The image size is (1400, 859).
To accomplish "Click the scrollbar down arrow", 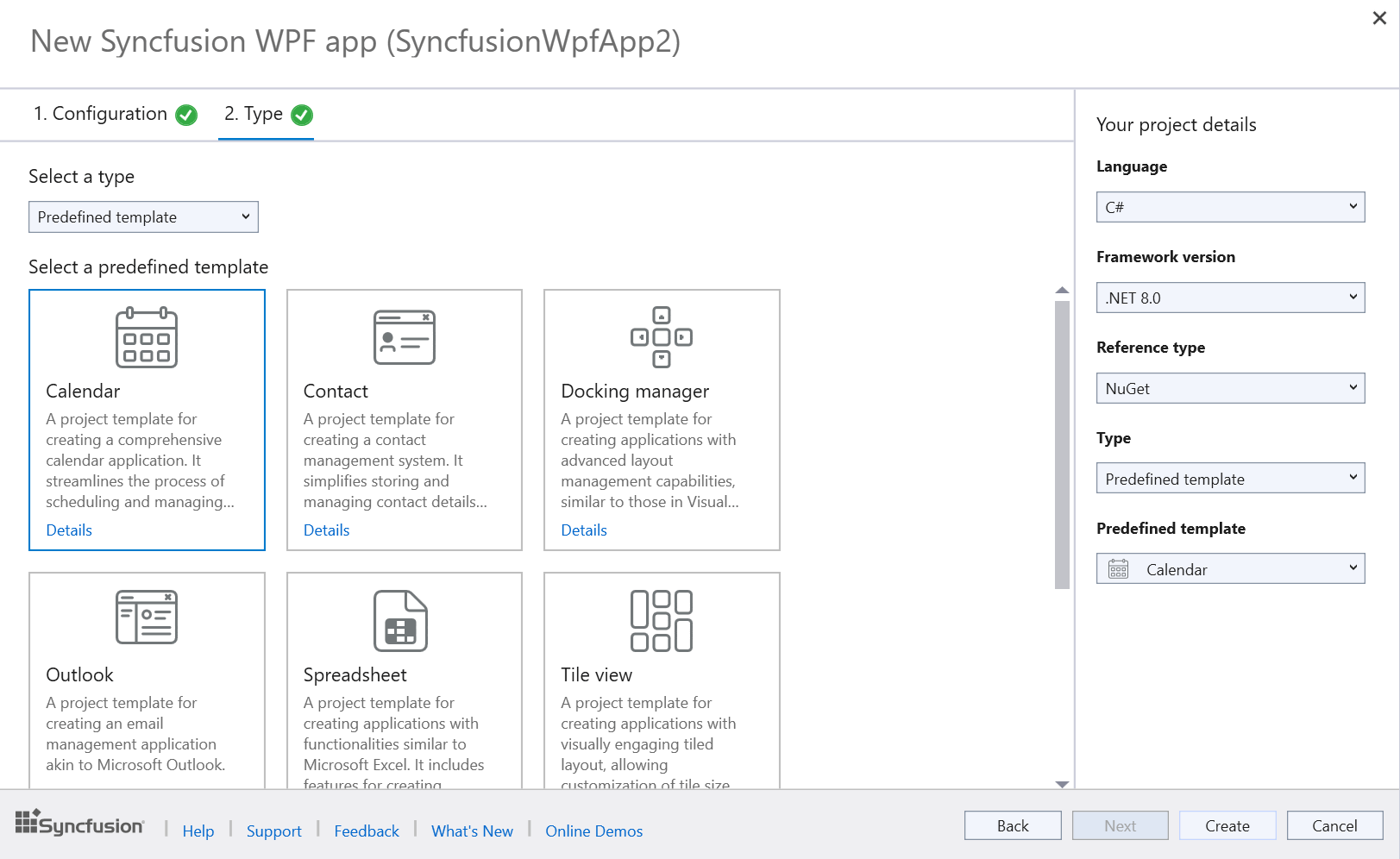I will (x=1063, y=784).
